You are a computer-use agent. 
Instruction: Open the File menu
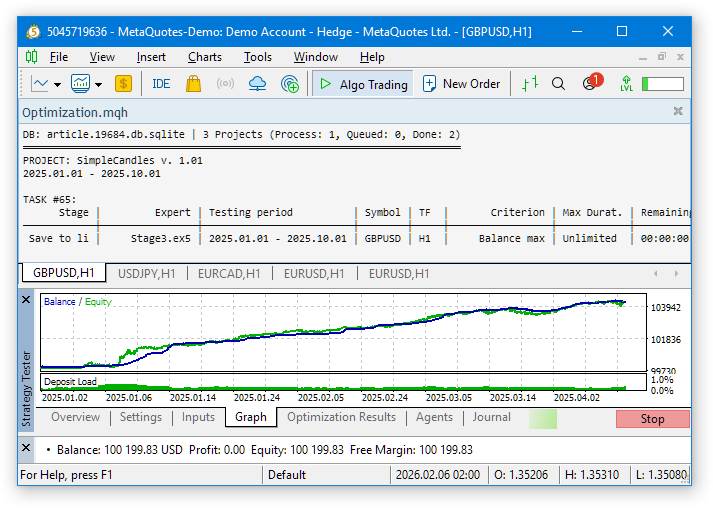(59, 57)
